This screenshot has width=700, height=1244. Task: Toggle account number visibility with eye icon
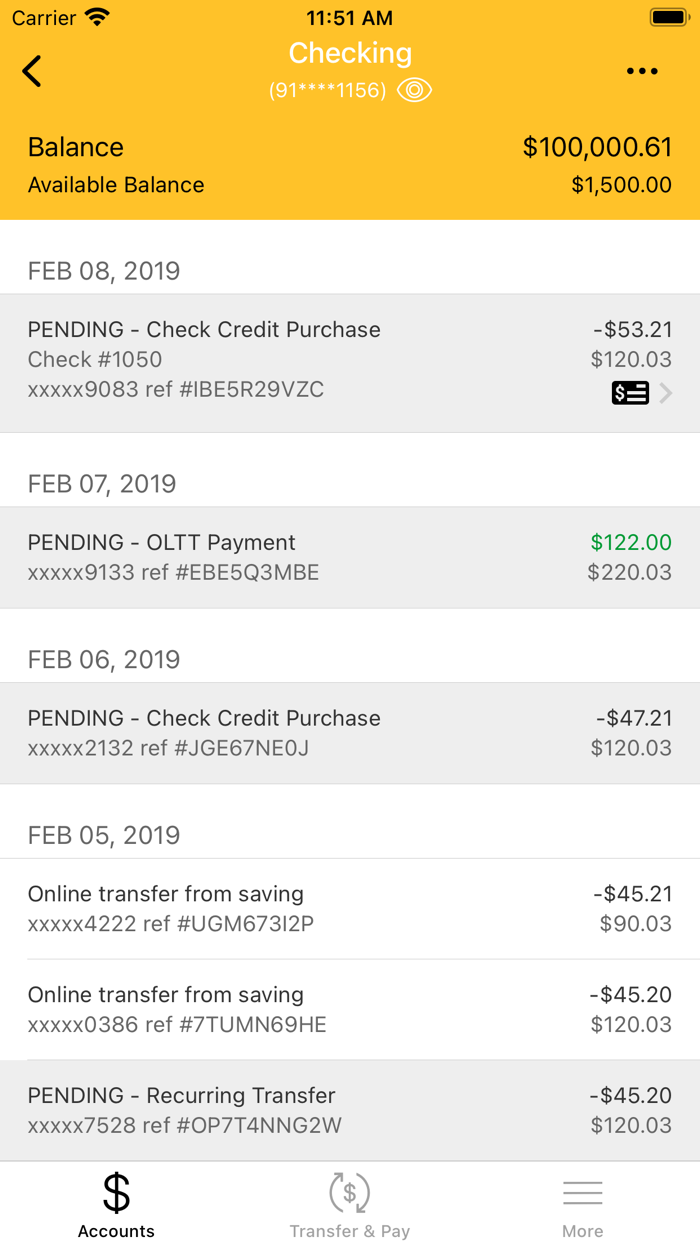414,90
